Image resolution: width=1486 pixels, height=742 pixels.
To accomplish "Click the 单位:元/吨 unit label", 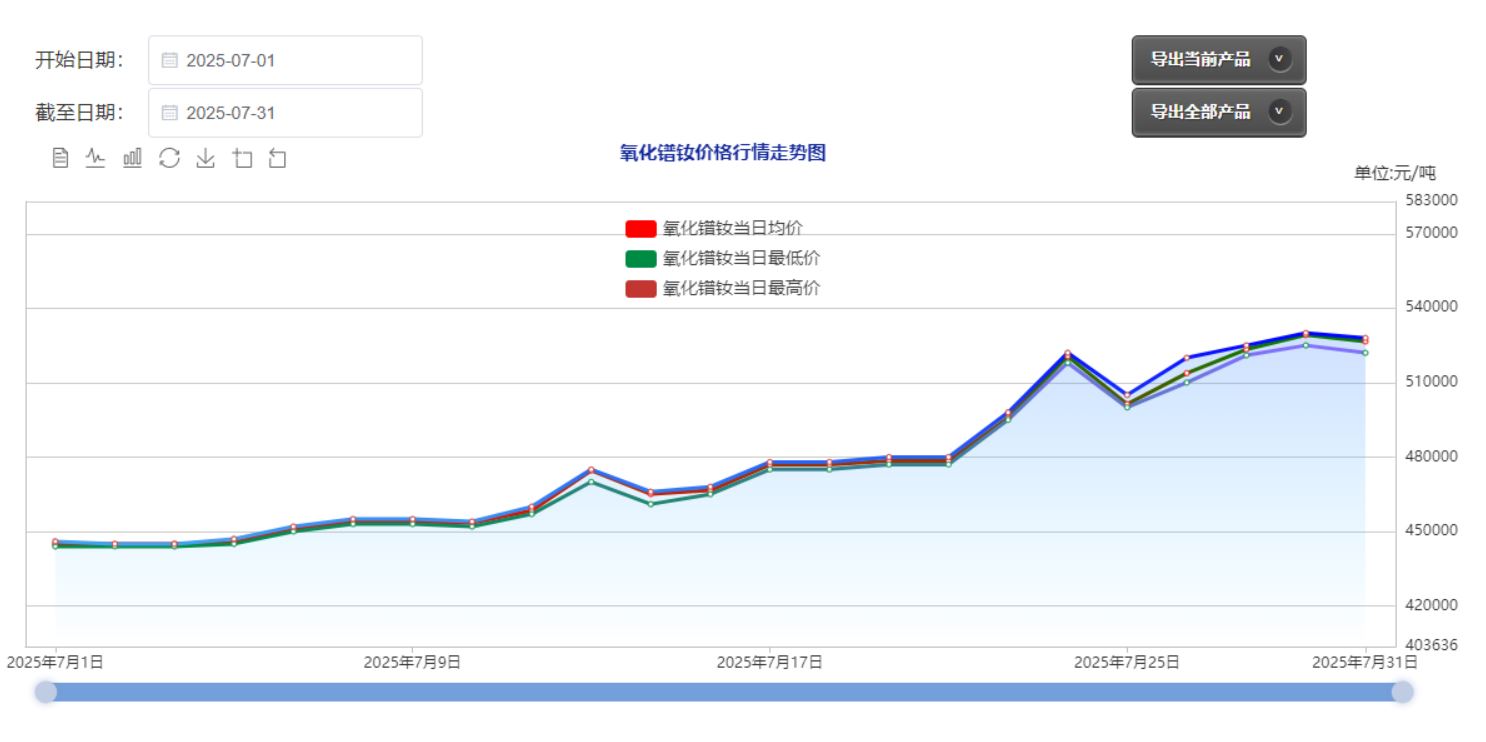I will 1395,173.
